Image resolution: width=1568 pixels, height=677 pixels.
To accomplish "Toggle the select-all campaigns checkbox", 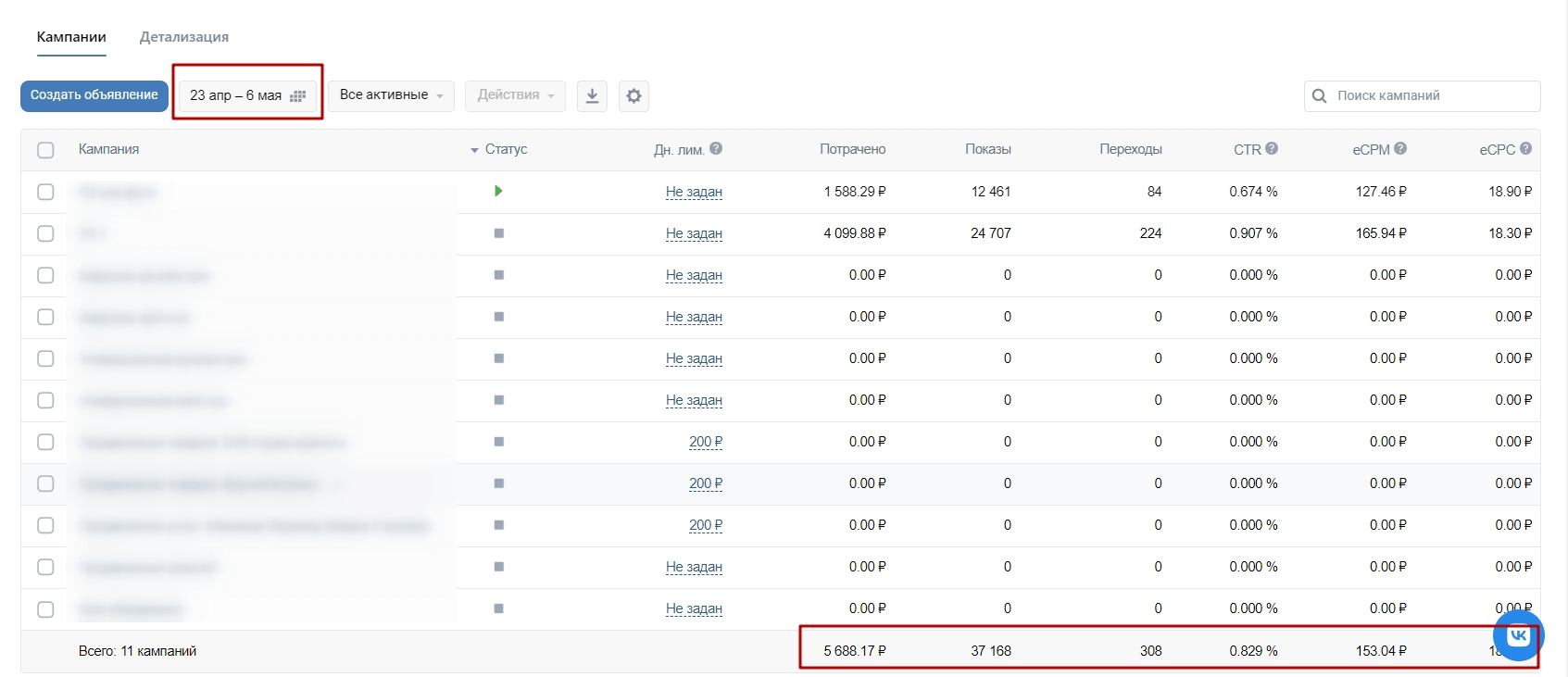I will tap(45, 150).
